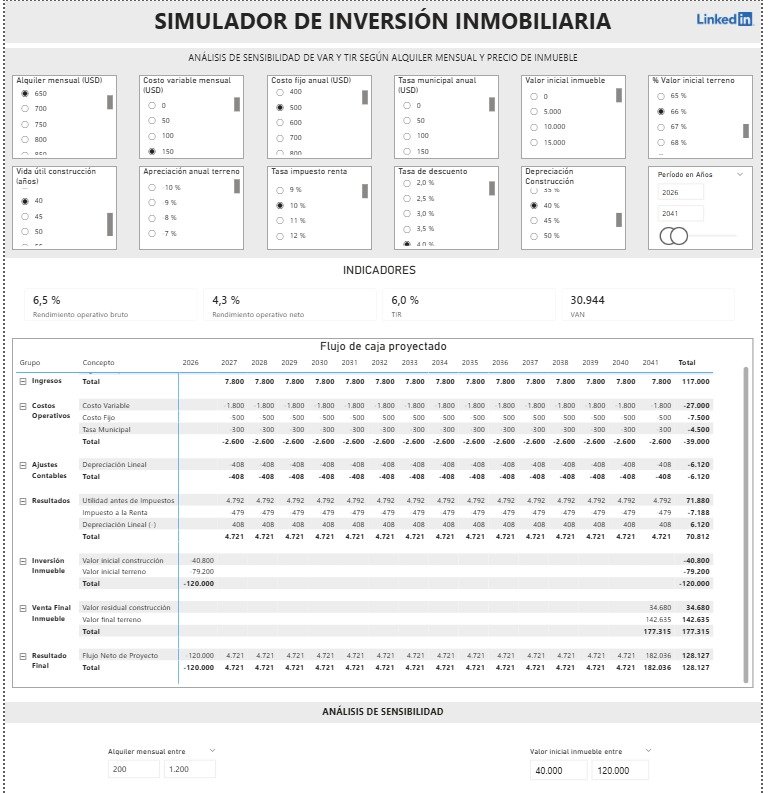Viewport: 774px width, 793px height.
Task: Click Tasa de descuento slicer scrollbar
Action: [492, 188]
